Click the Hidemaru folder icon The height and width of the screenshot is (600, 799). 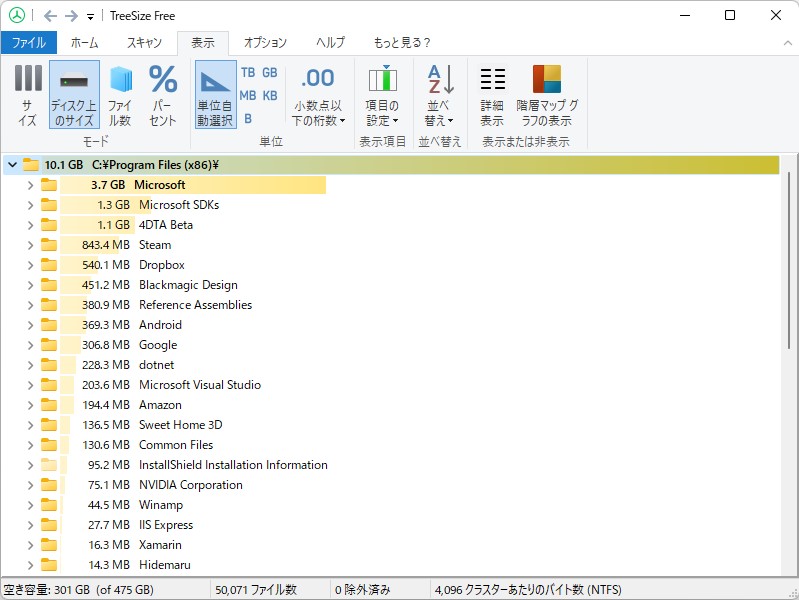(x=49, y=565)
